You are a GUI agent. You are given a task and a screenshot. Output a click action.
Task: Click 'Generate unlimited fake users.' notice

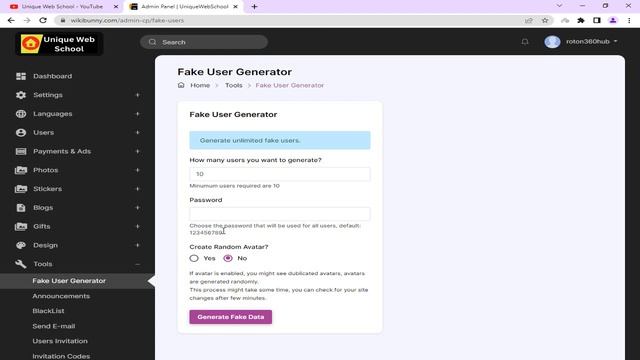coord(280,140)
